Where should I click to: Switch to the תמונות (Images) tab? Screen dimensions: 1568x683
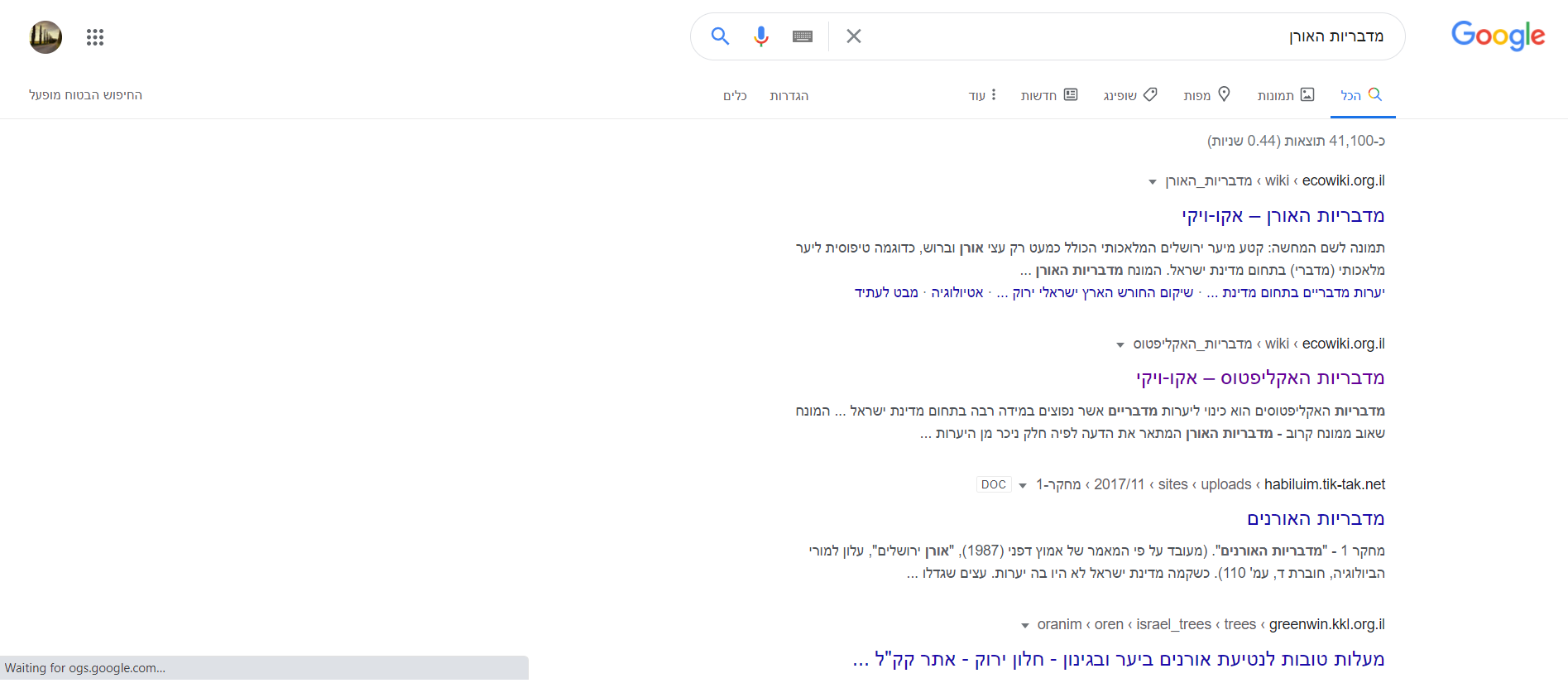[x=1286, y=95]
